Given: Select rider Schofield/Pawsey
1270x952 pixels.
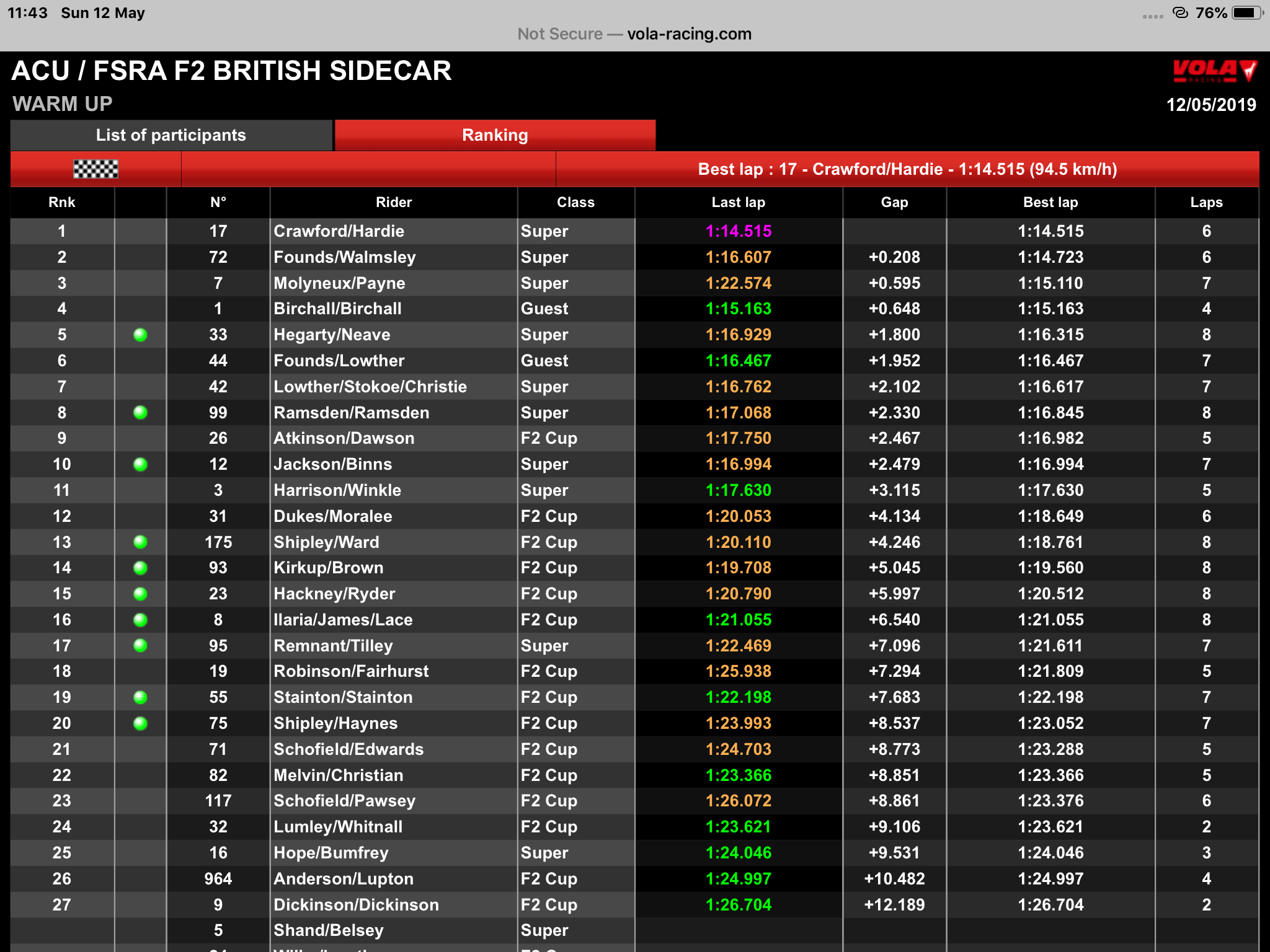Looking at the screenshot, I should pyautogui.click(x=344, y=801).
